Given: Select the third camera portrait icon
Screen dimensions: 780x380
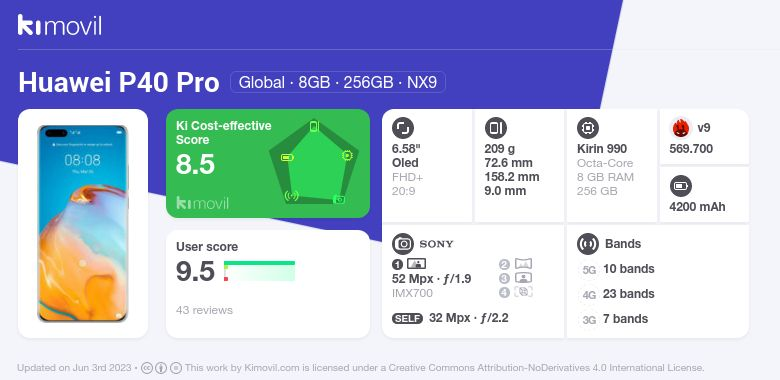Looking at the screenshot, I should [523, 278].
